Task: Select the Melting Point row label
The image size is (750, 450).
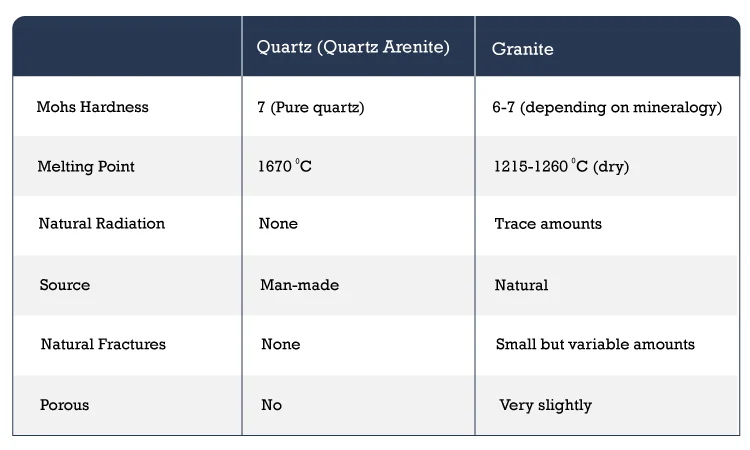Action: click(86, 166)
